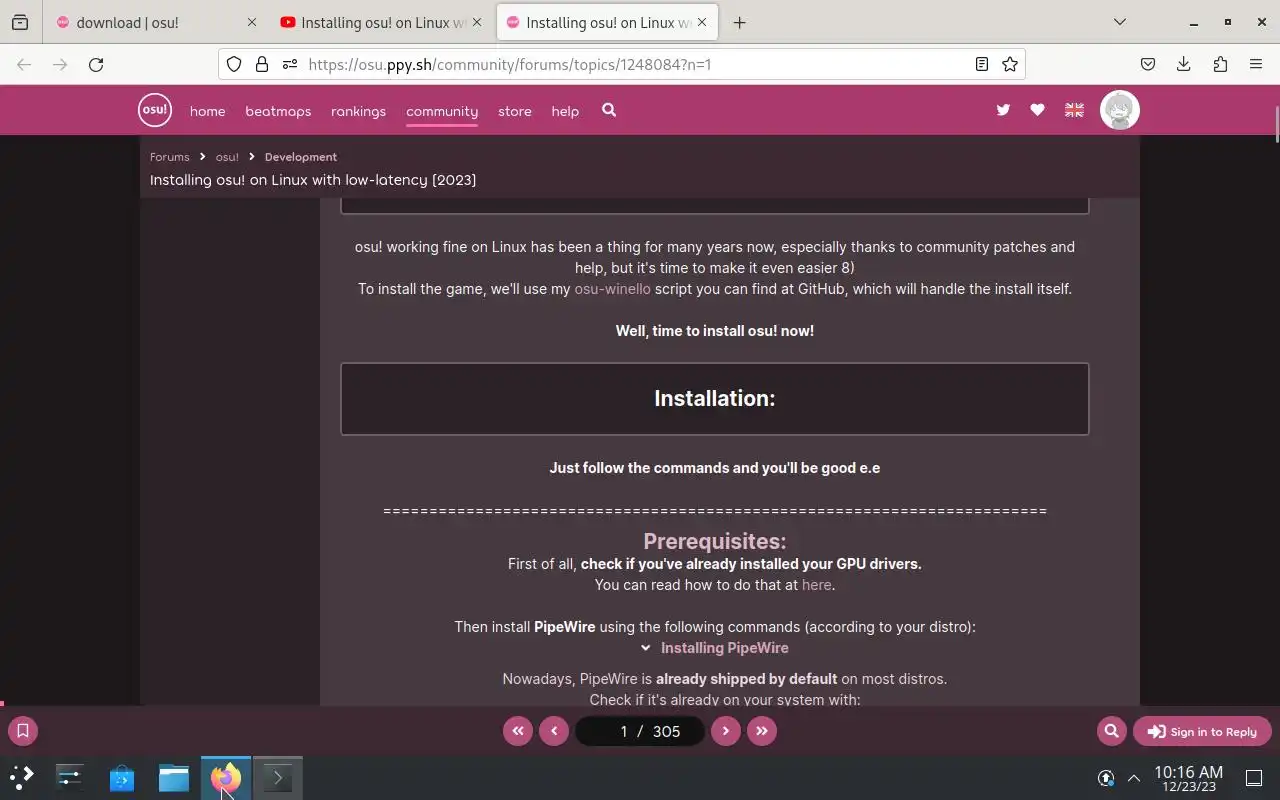Click the supporter heart icon

pyautogui.click(x=1037, y=110)
